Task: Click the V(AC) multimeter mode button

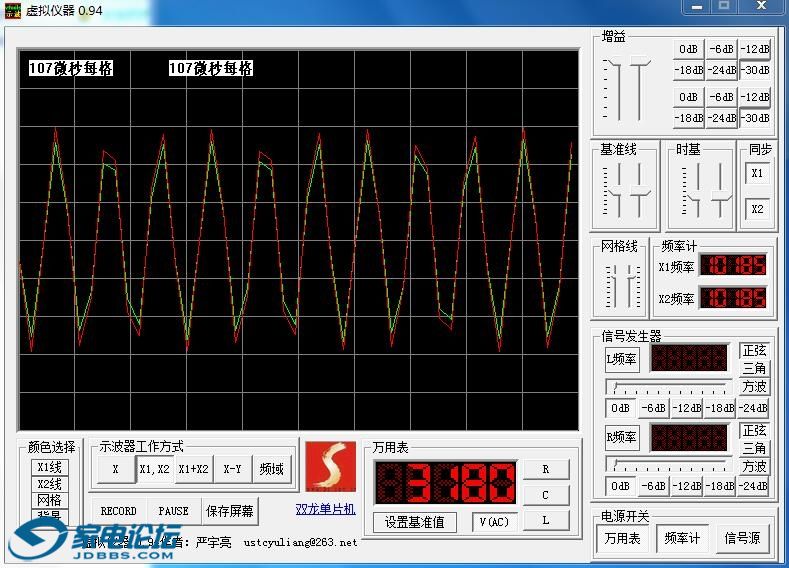Action: click(494, 522)
